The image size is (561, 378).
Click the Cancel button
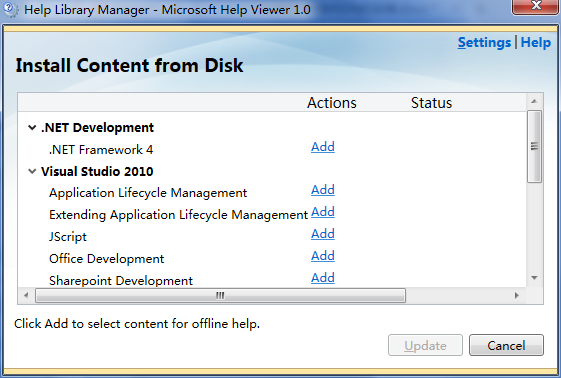[x=506, y=345]
